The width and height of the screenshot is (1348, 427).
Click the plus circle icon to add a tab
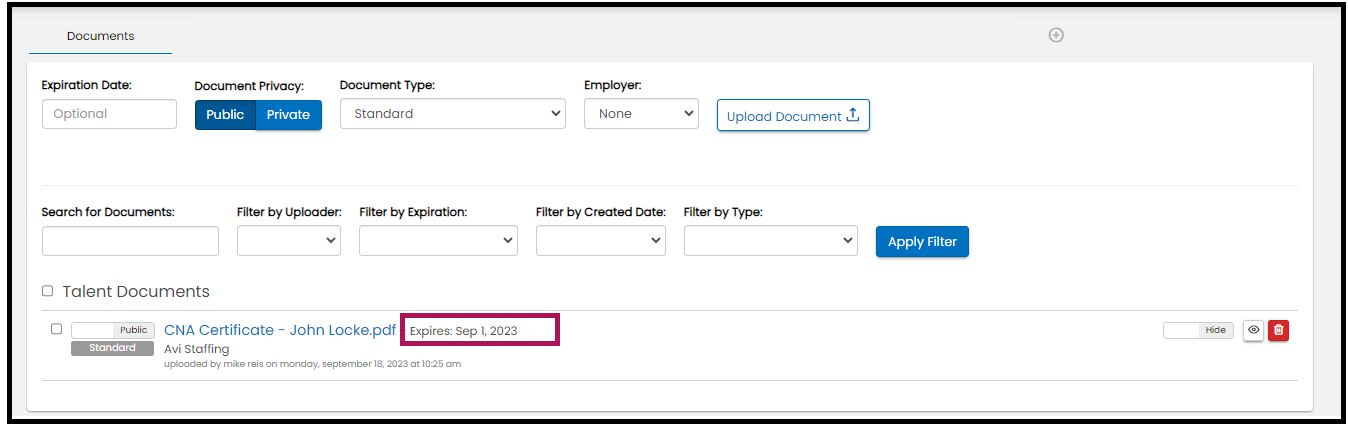tap(1056, 35)
